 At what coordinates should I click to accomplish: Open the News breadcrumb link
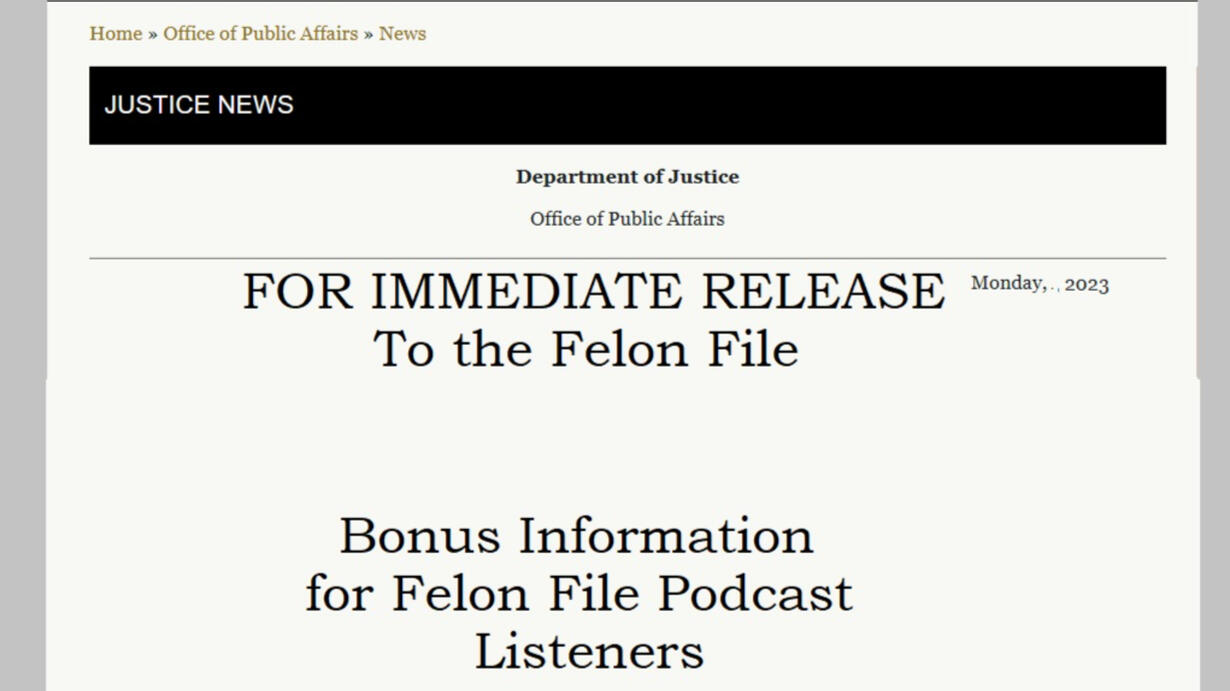click(402, 34)
